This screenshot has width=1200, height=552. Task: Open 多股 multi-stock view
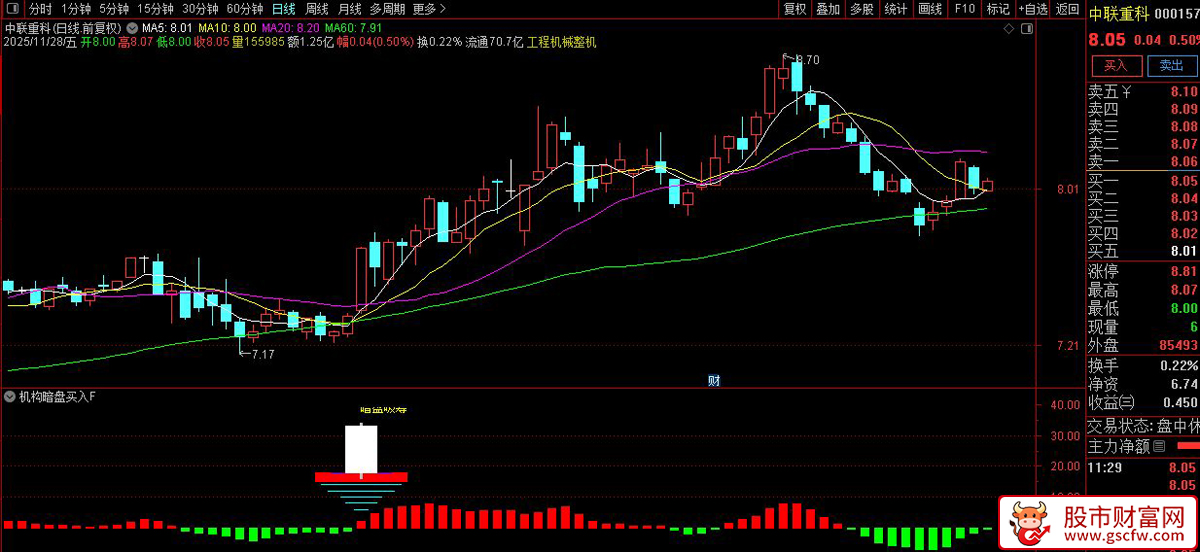pos(861,9)
